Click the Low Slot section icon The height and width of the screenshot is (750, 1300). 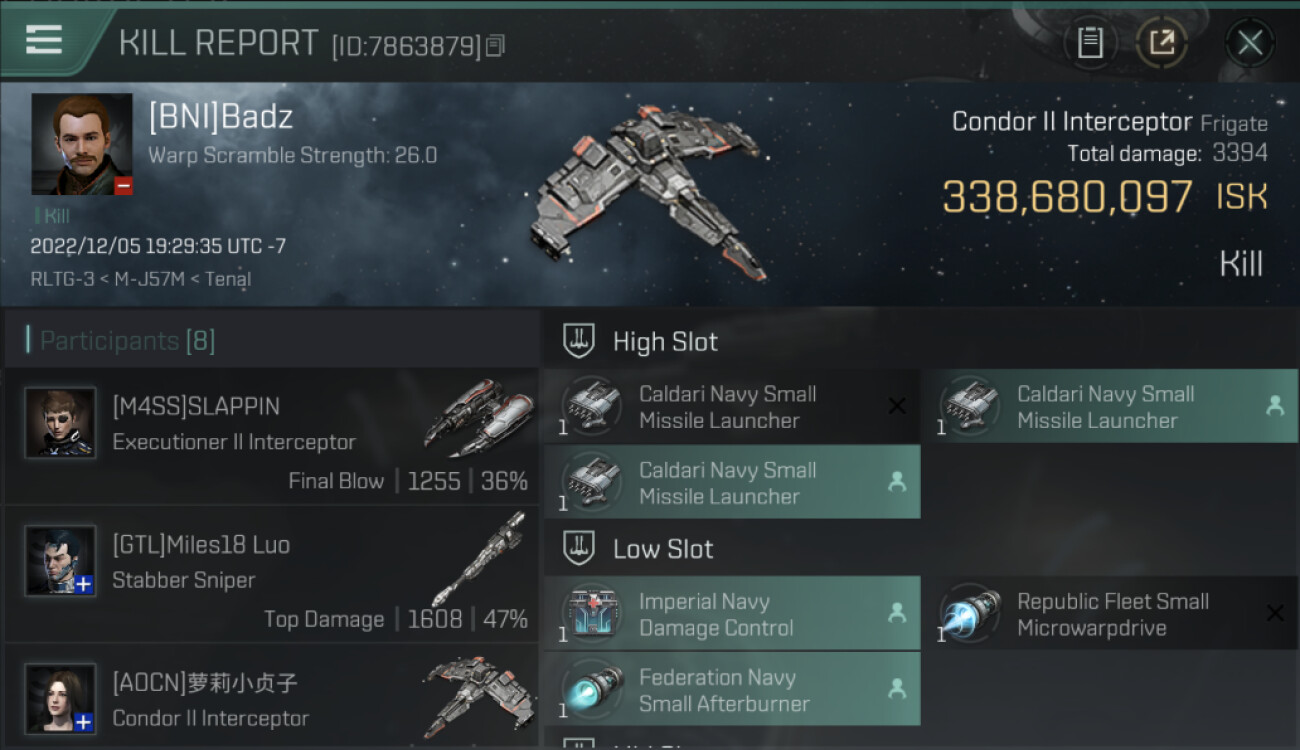pos(579,548)
